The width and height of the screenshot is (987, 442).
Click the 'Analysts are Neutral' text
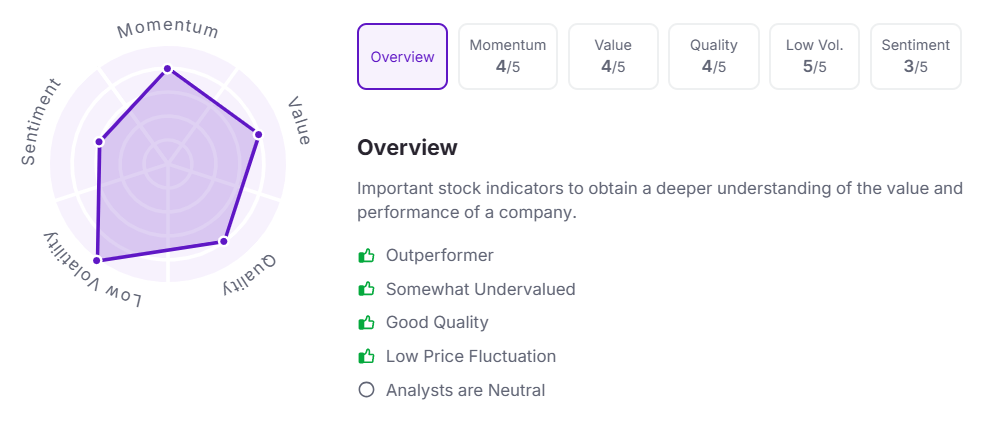(465, 390)
